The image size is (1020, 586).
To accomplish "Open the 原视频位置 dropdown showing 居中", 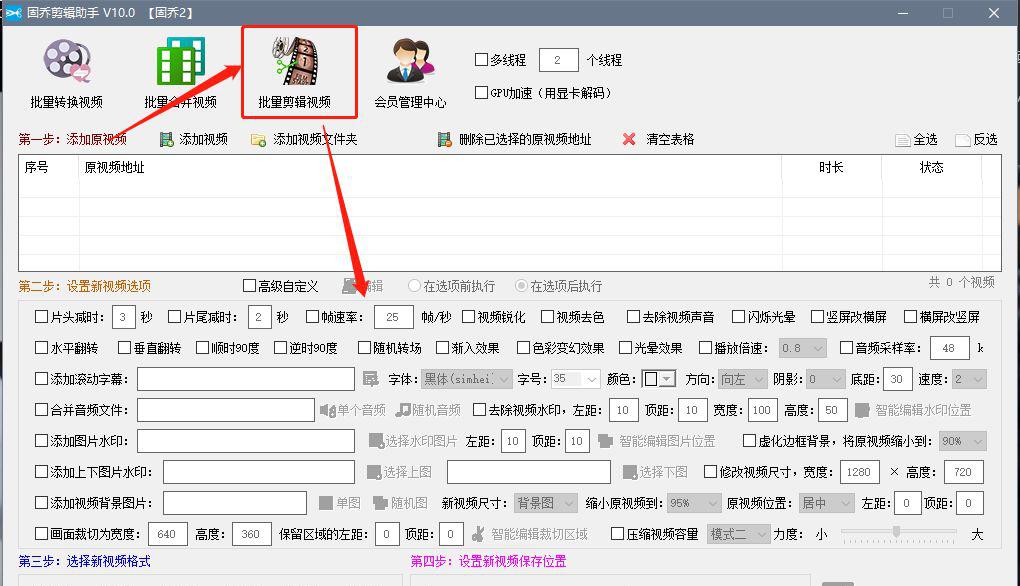I will 825,503.
